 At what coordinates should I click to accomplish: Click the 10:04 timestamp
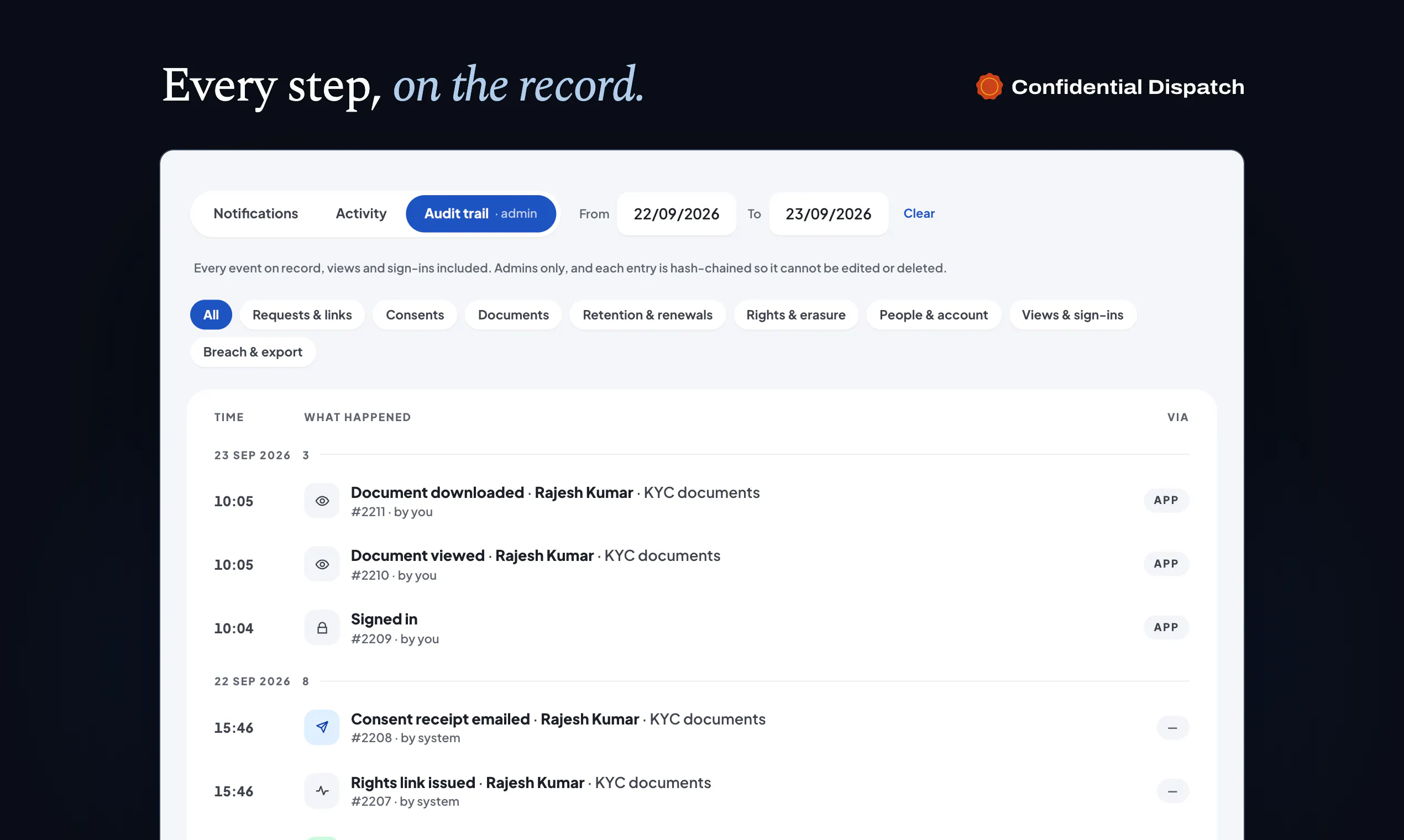click(x=233, y=628)
